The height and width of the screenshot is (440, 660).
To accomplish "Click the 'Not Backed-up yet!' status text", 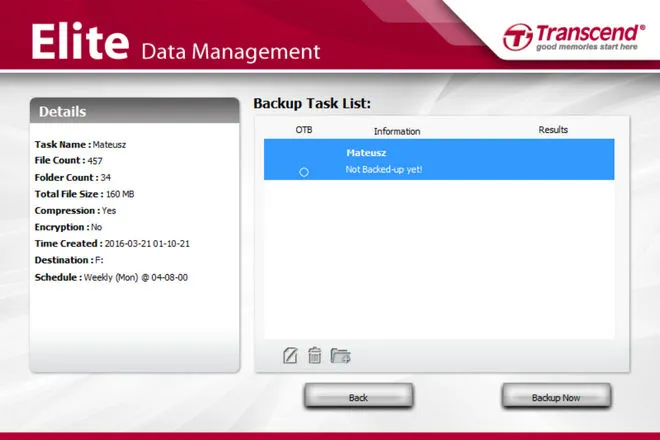I will tap(384, 169).
